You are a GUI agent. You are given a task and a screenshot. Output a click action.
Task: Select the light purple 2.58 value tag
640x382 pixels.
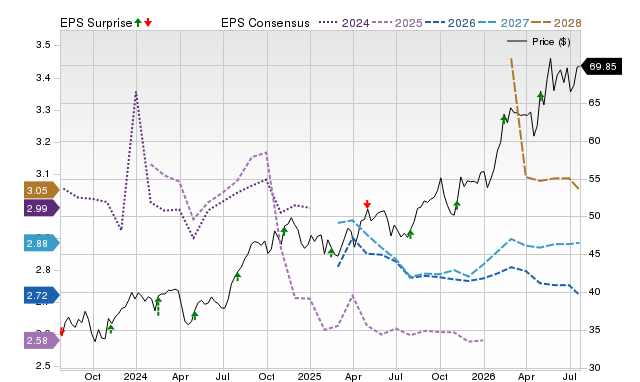pos(42,340)
